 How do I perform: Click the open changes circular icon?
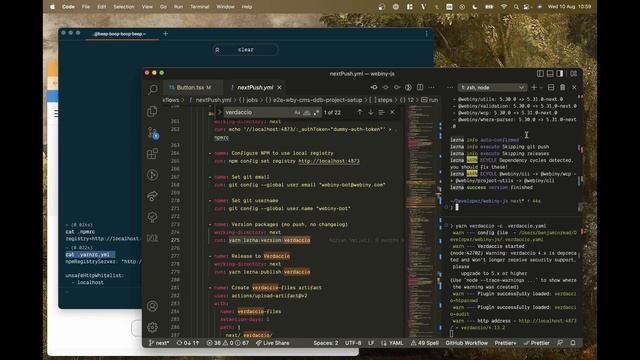[x=408, y=87]
